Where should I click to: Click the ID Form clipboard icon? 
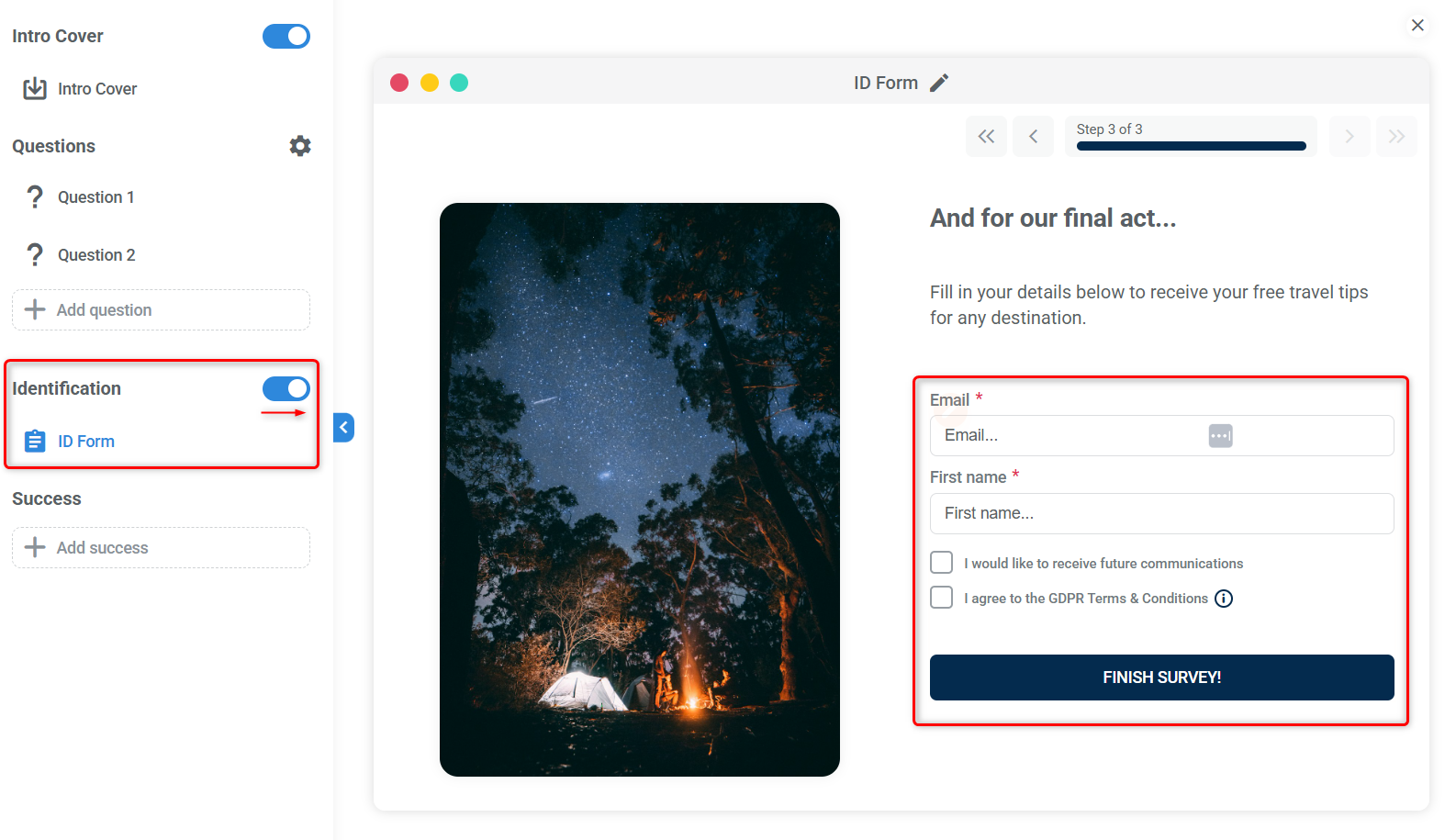35,442
